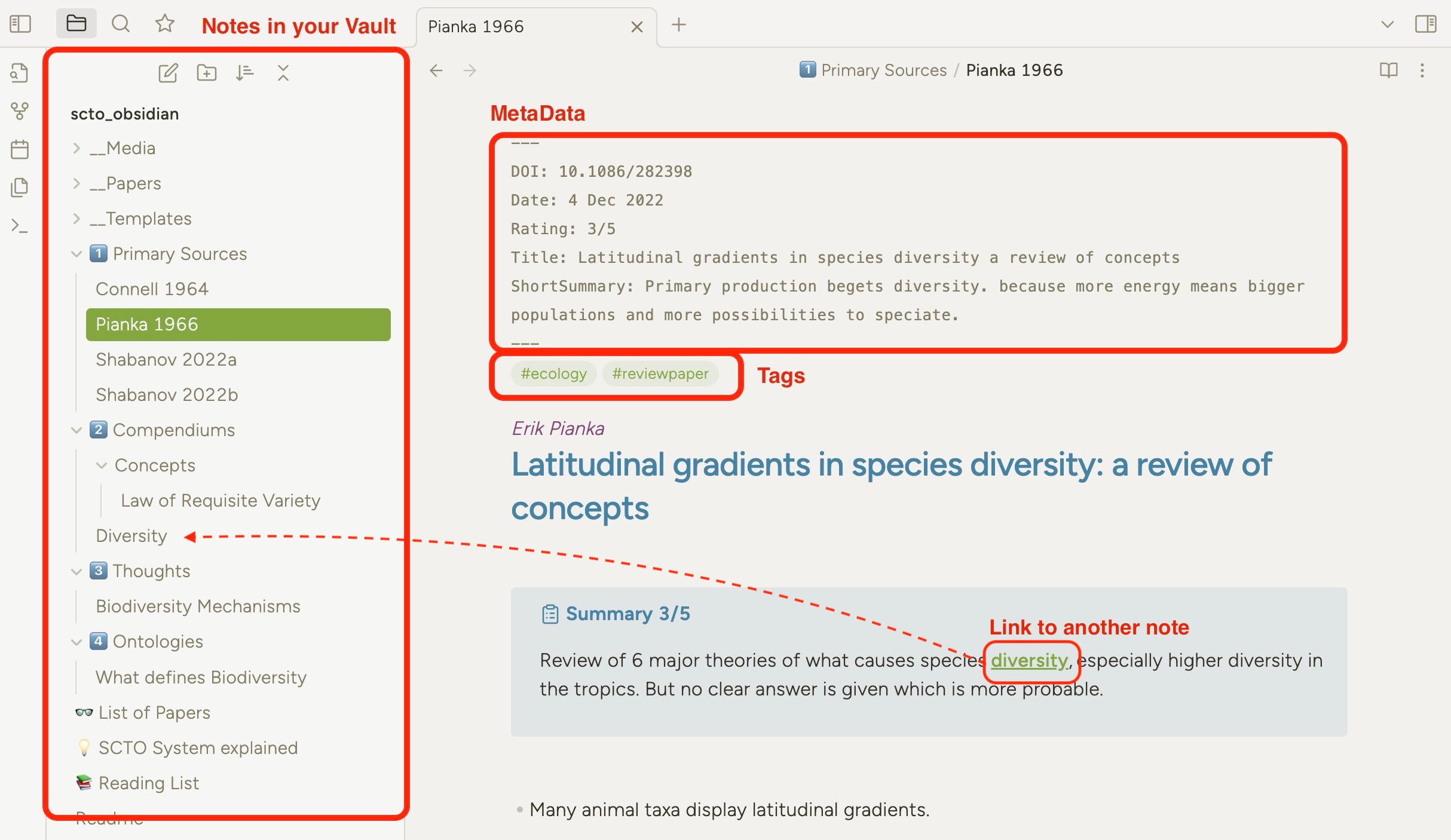This screenshot has width=1451, height=840.
Task: Create a new note icon
Action: click(x=168, y=73)
